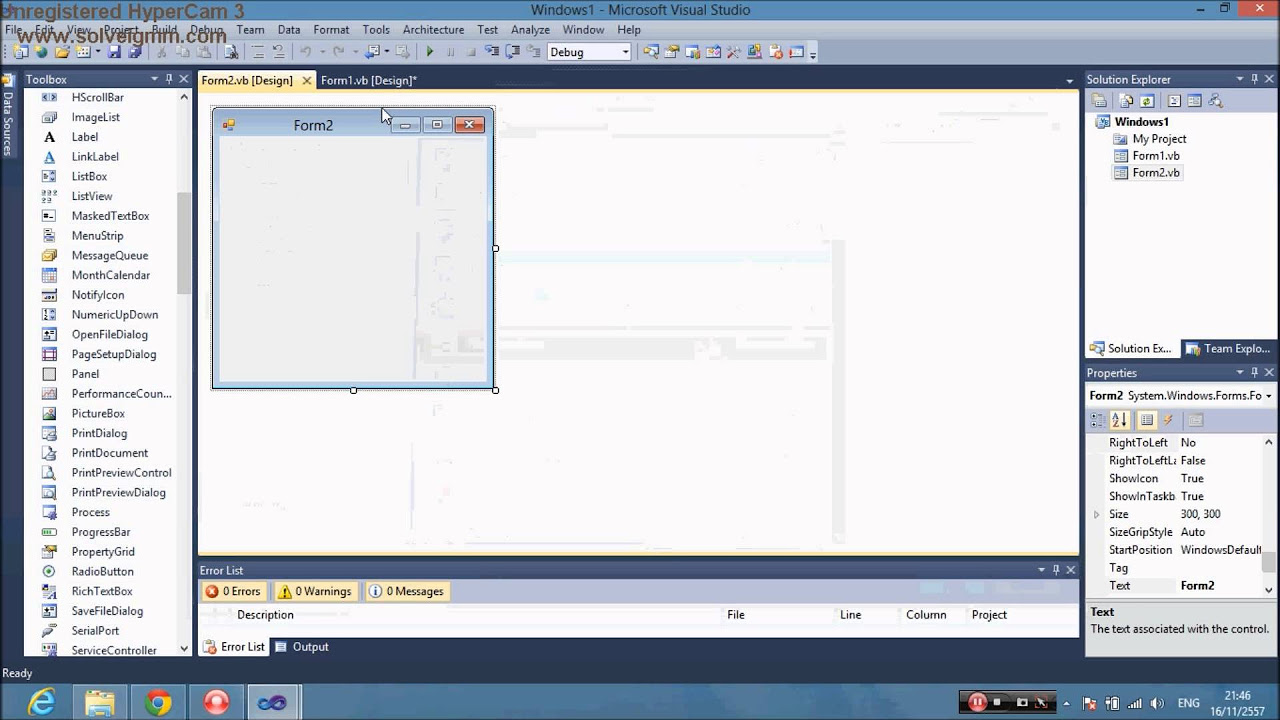Sort the Error List by Description column
This screenshot has width=1280, height=720.
(x=265, y=615)
